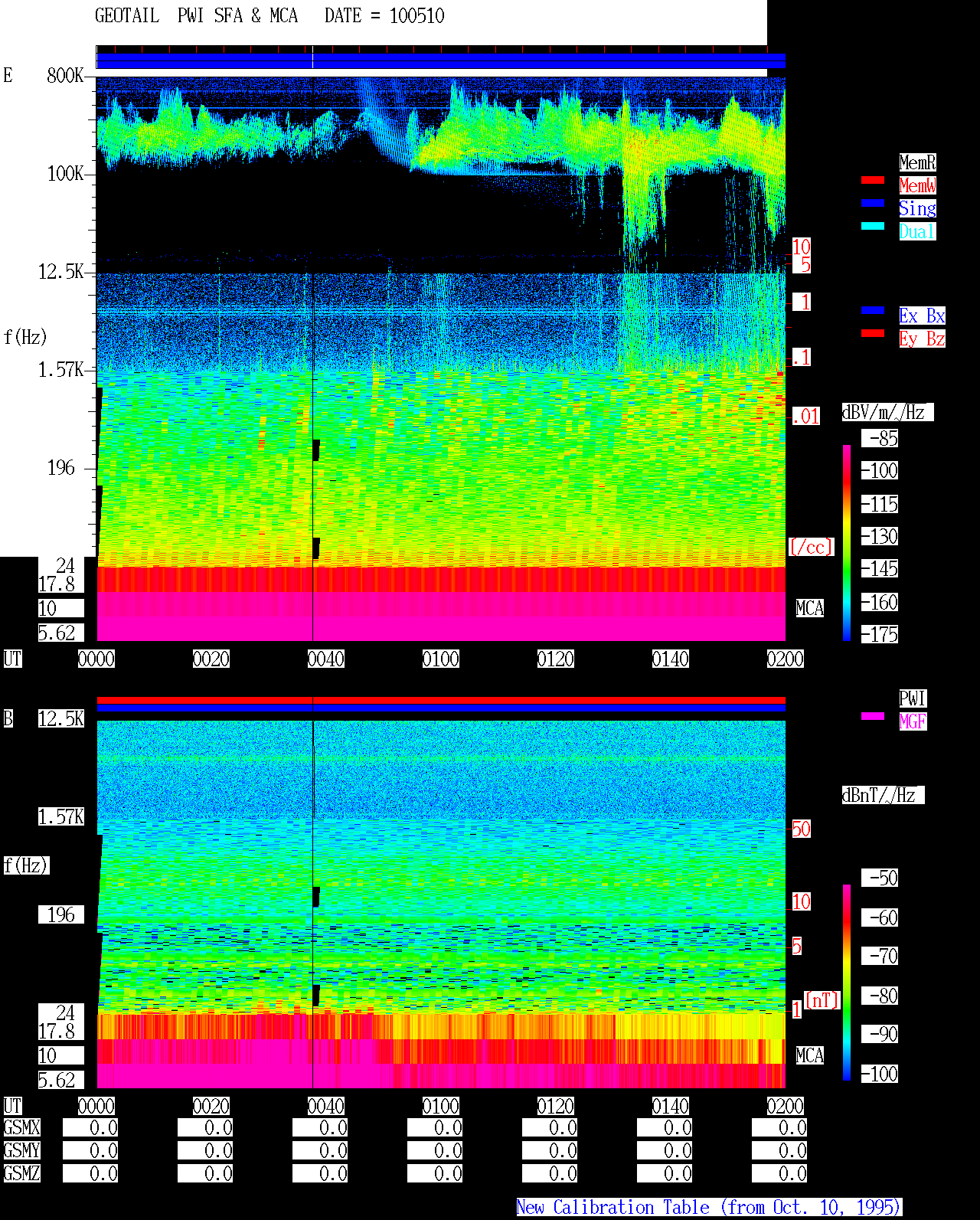This screenshot has height=1220, width=980.
Task: Click the magenta MGF legend swatch
Action: pyautogui.click(x=873, y=716)
